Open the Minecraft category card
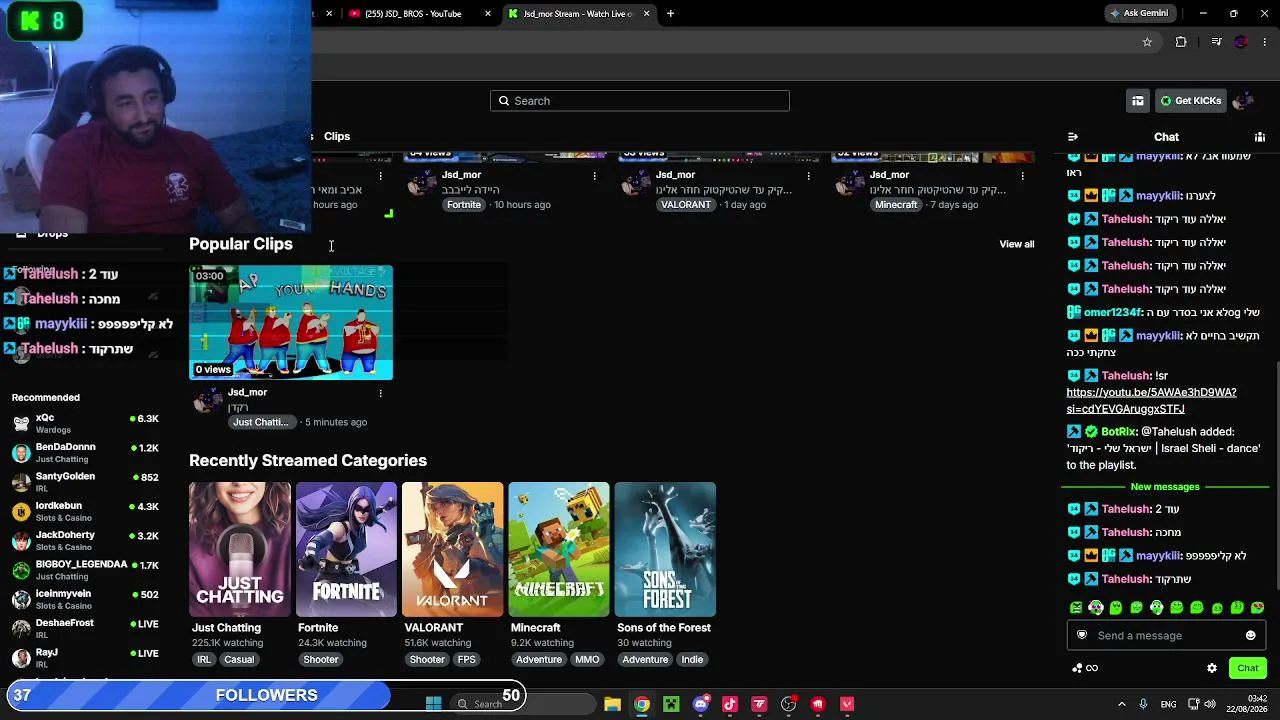The image size is (1280, 720). (559, 550)
